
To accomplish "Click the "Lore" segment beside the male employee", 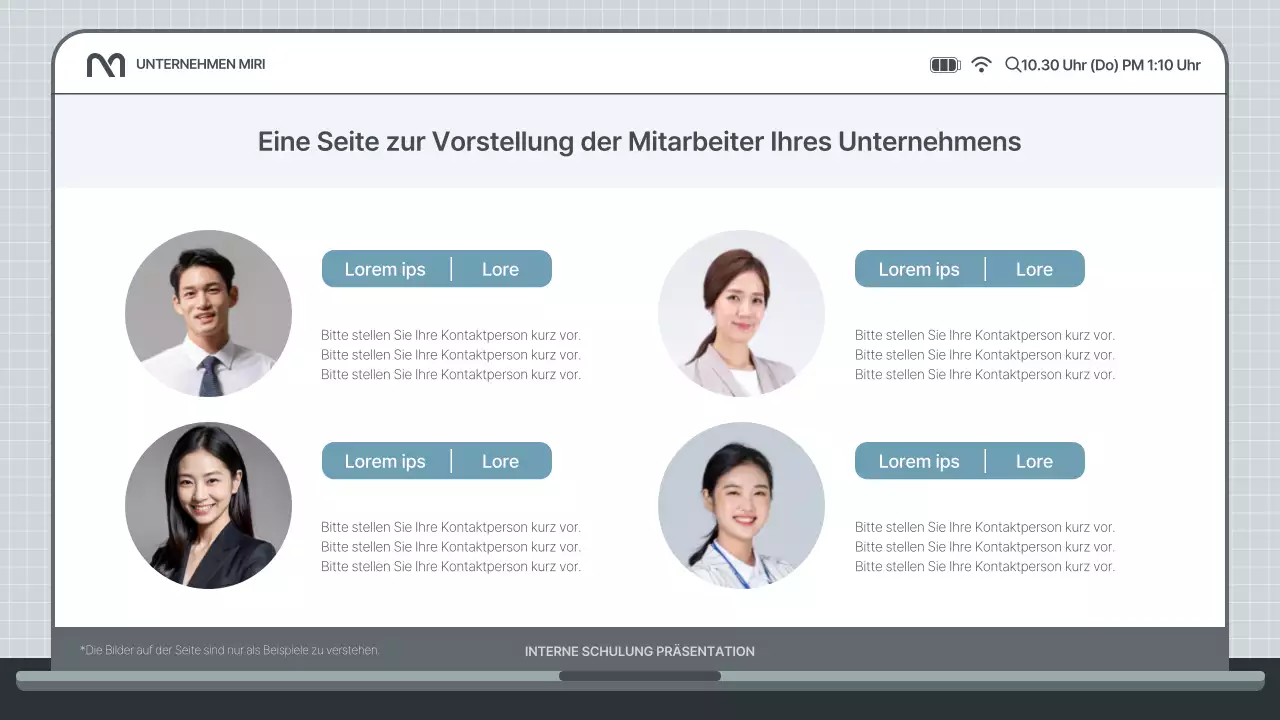I will click(x=500, y=268).
